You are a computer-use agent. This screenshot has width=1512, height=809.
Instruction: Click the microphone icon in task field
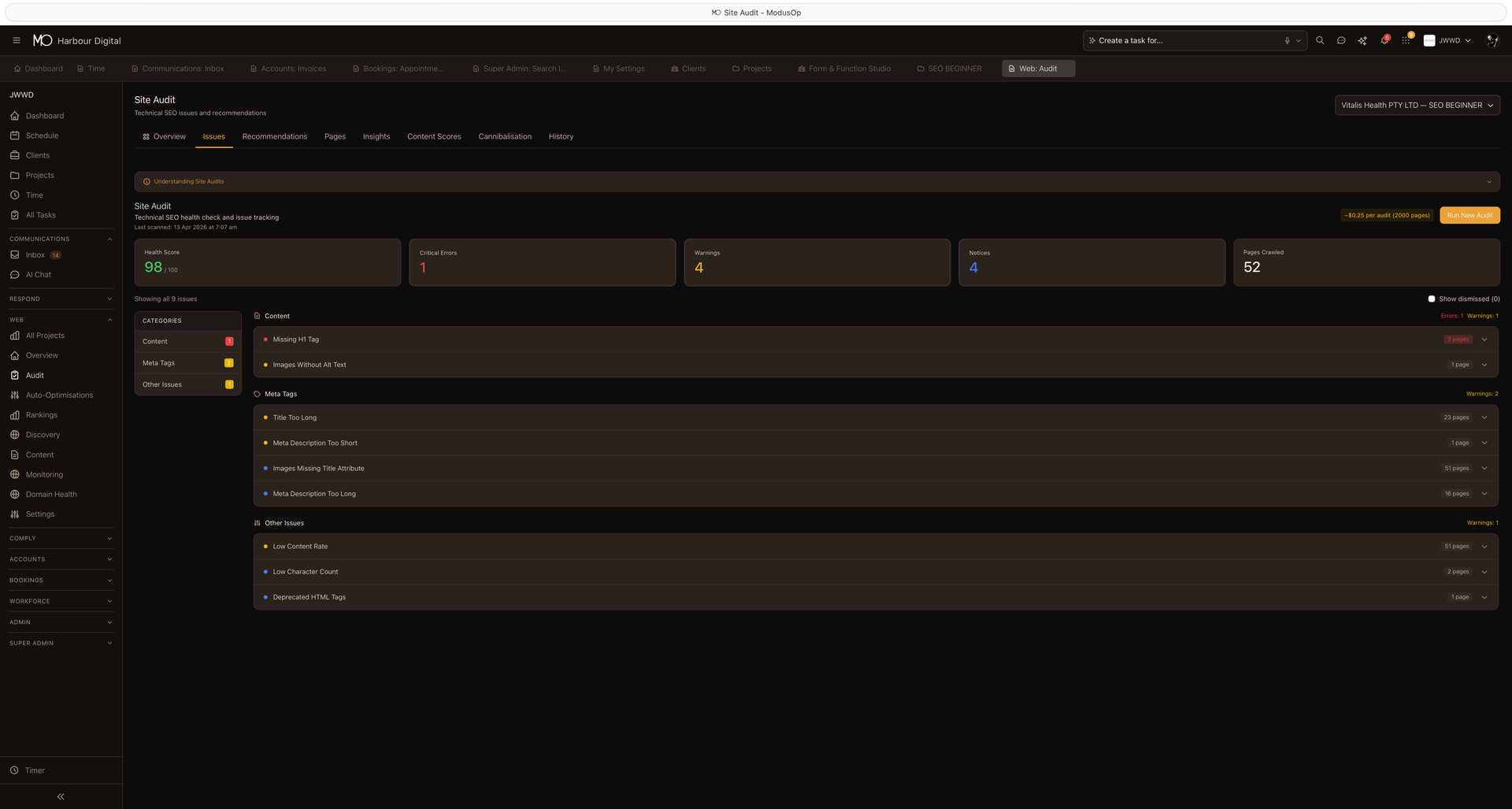point(1287,40)
